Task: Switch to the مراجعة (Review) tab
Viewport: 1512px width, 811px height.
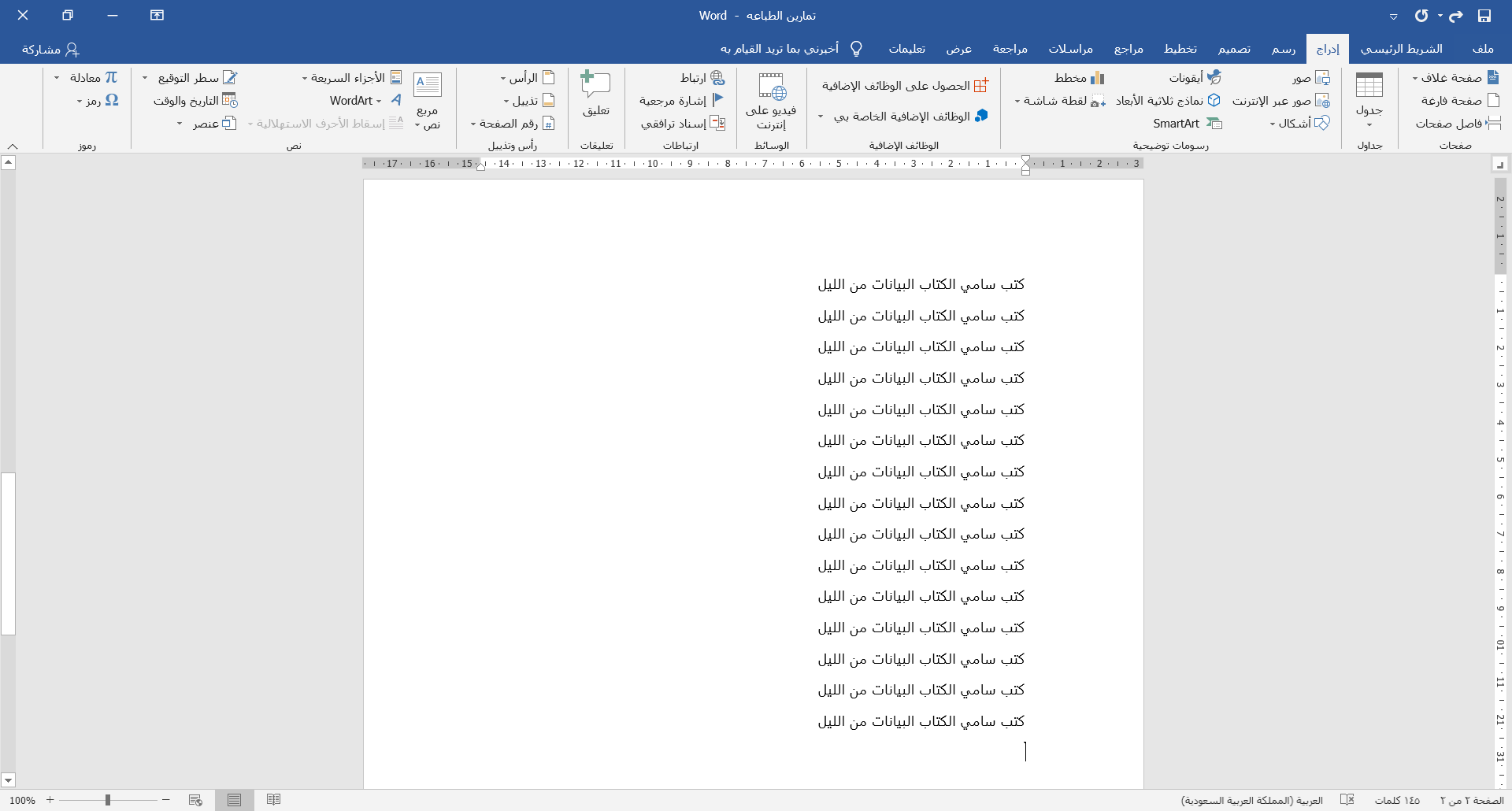Action: pos(1010,49)
